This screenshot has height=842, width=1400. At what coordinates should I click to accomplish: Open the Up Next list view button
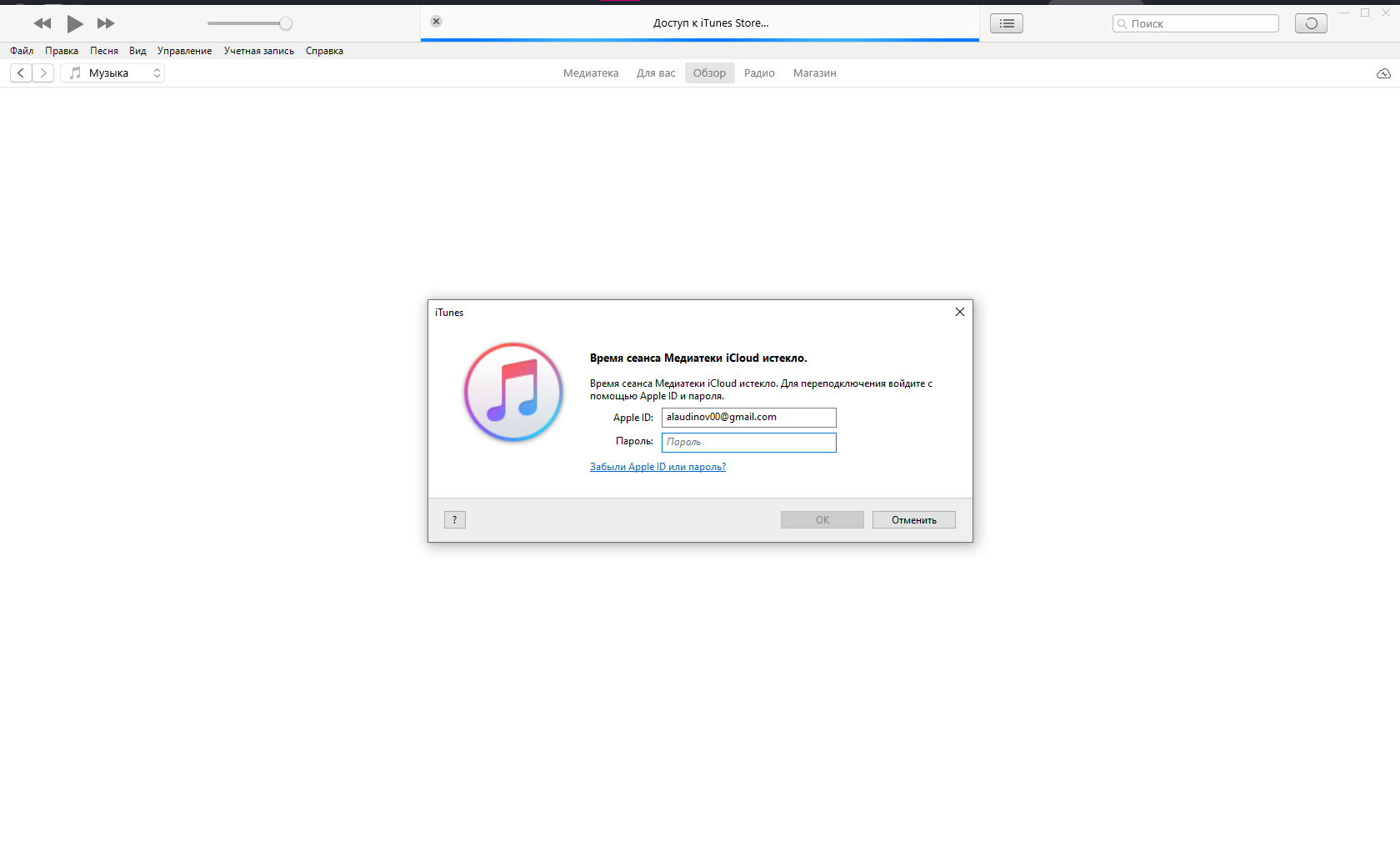(1007, 23)
